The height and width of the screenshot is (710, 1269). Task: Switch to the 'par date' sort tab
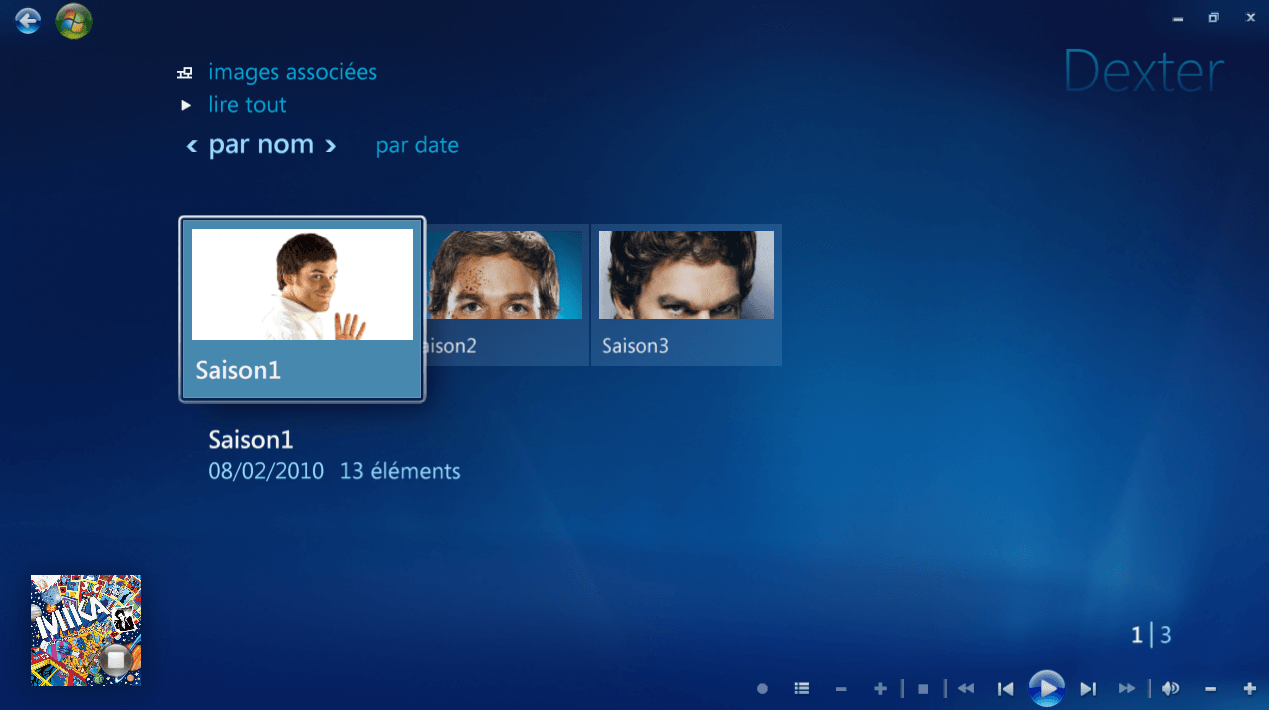pos(417,146)
